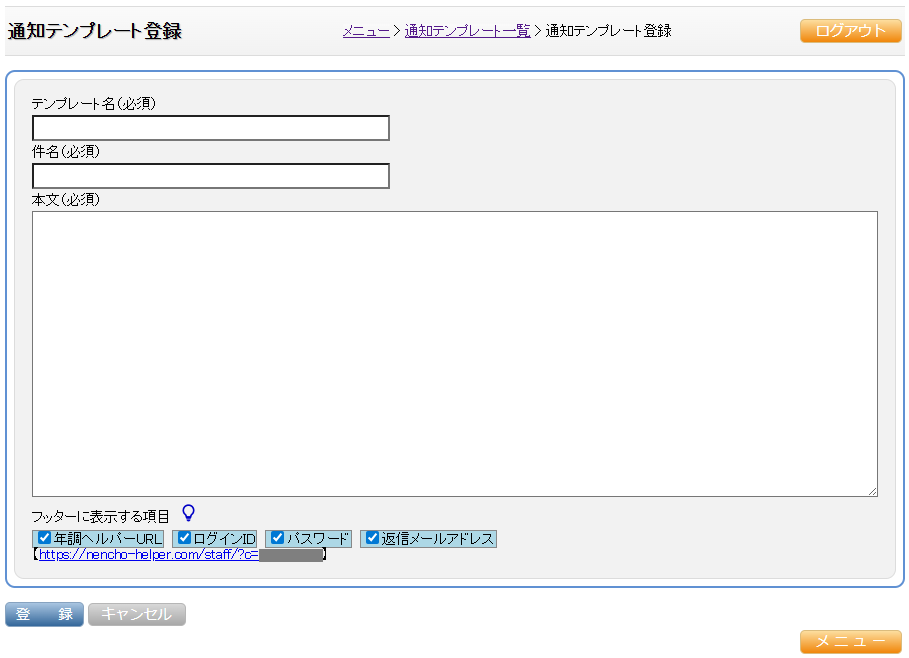Click the 本文(必須) label text

(x=66, y=199)
